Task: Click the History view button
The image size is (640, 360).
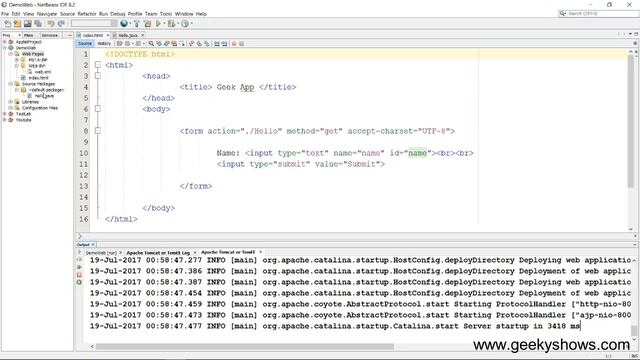Action: (x=104, y=44)
